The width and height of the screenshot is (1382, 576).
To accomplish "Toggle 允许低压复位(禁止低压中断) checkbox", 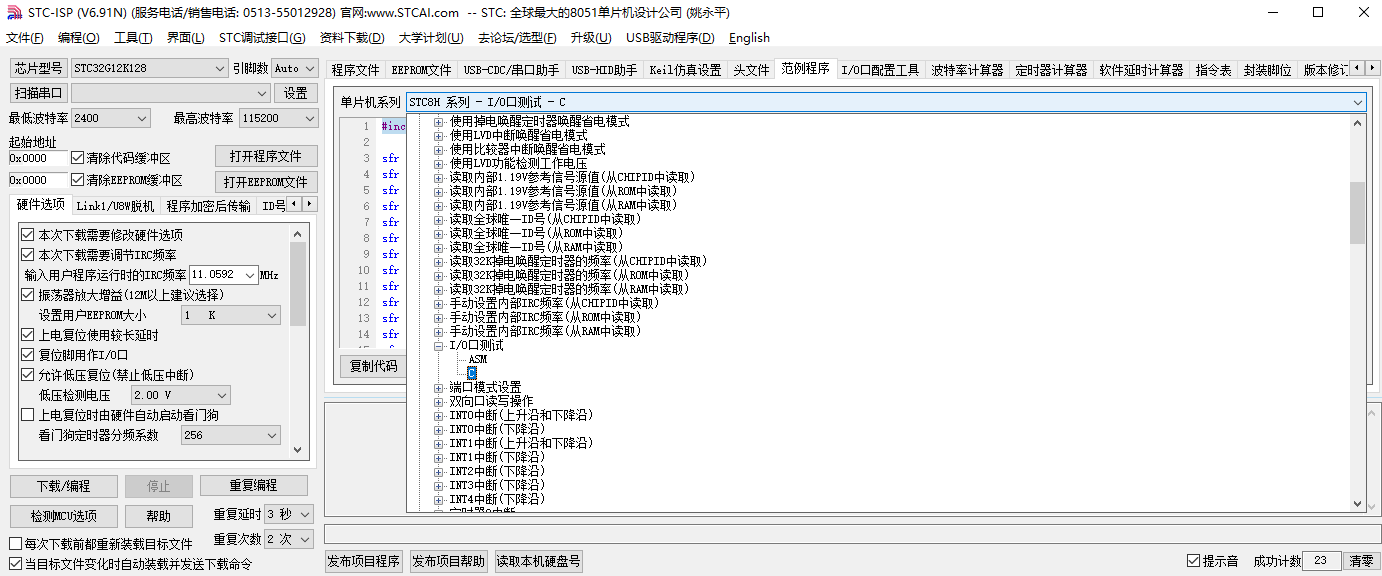I will 28,375.
